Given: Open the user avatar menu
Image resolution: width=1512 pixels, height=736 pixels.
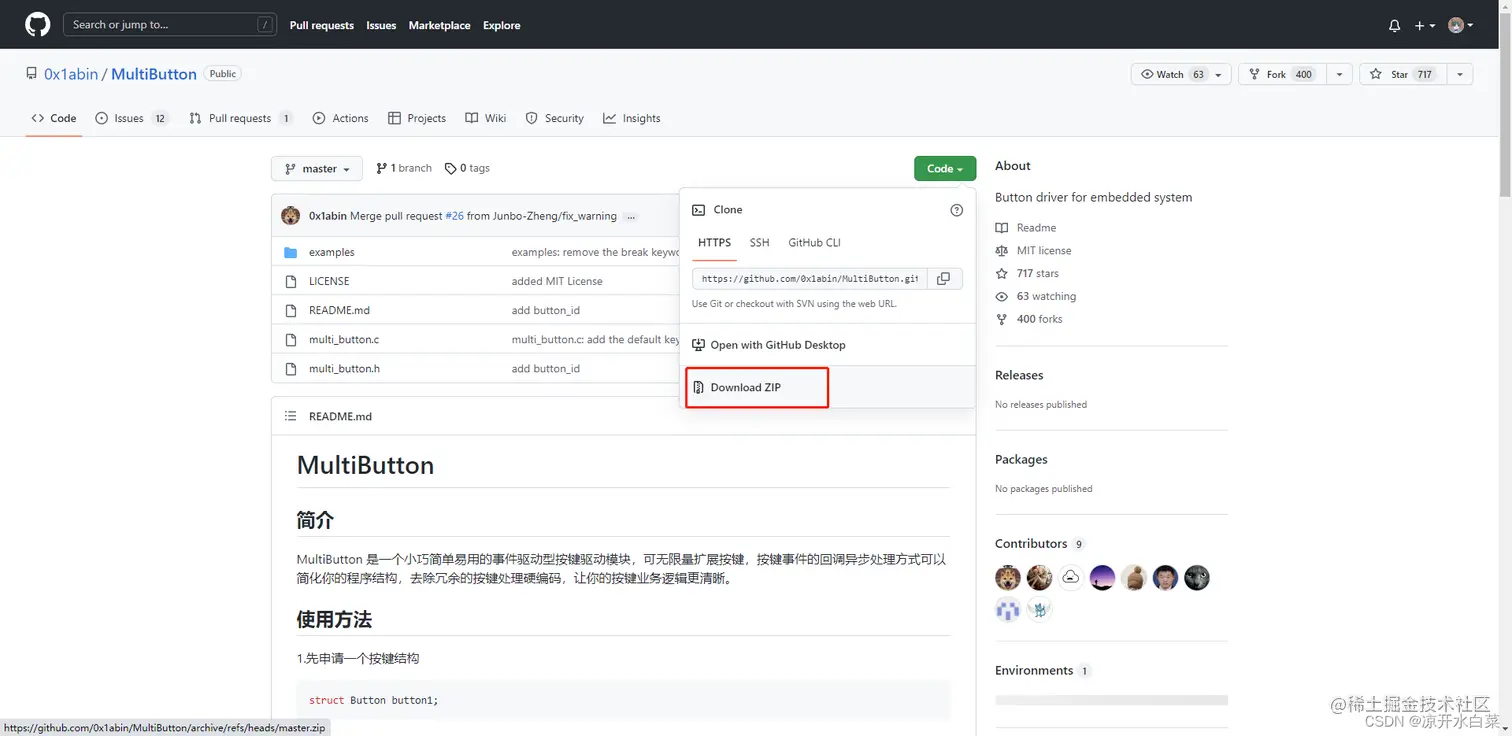Looking at the screenshot, I should click(1460, 26).
